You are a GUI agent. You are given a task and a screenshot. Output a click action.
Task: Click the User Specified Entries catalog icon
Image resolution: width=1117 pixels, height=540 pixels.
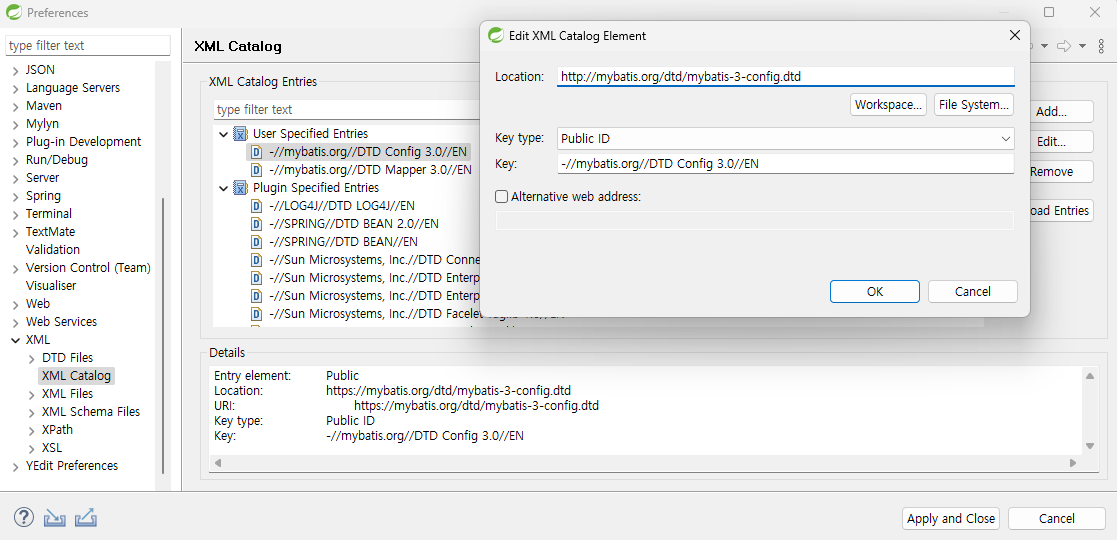pyautogui.click(x=241, y=134)
